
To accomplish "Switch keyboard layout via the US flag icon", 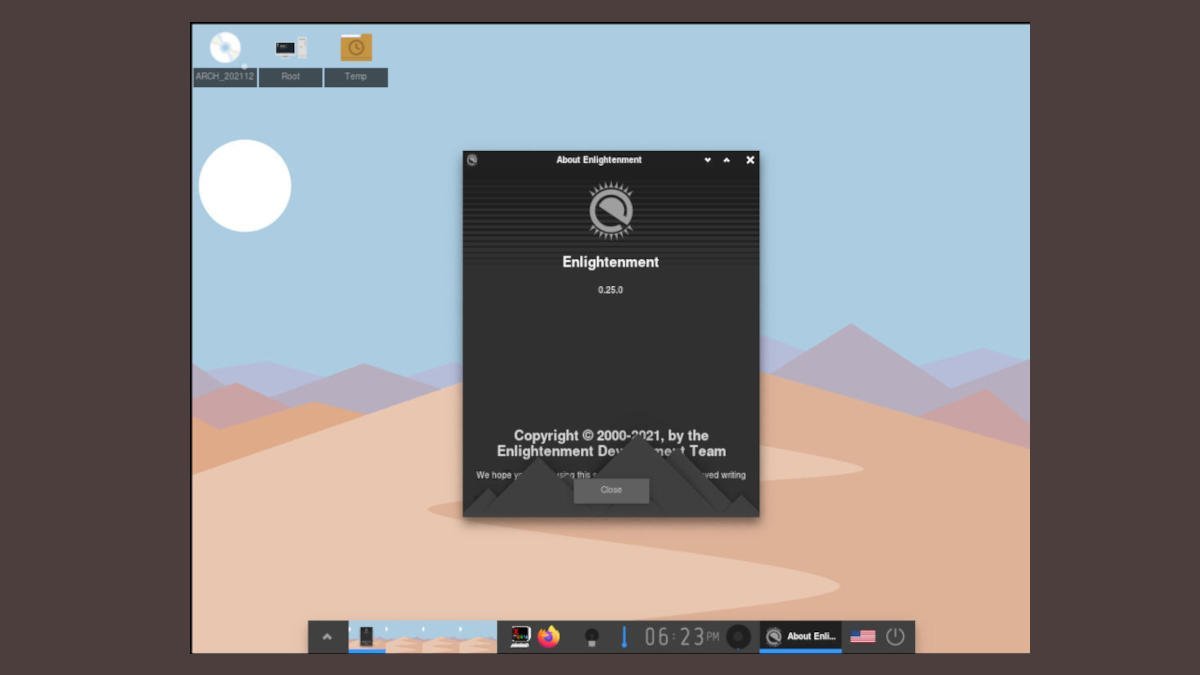I will [x=862, y=635].
